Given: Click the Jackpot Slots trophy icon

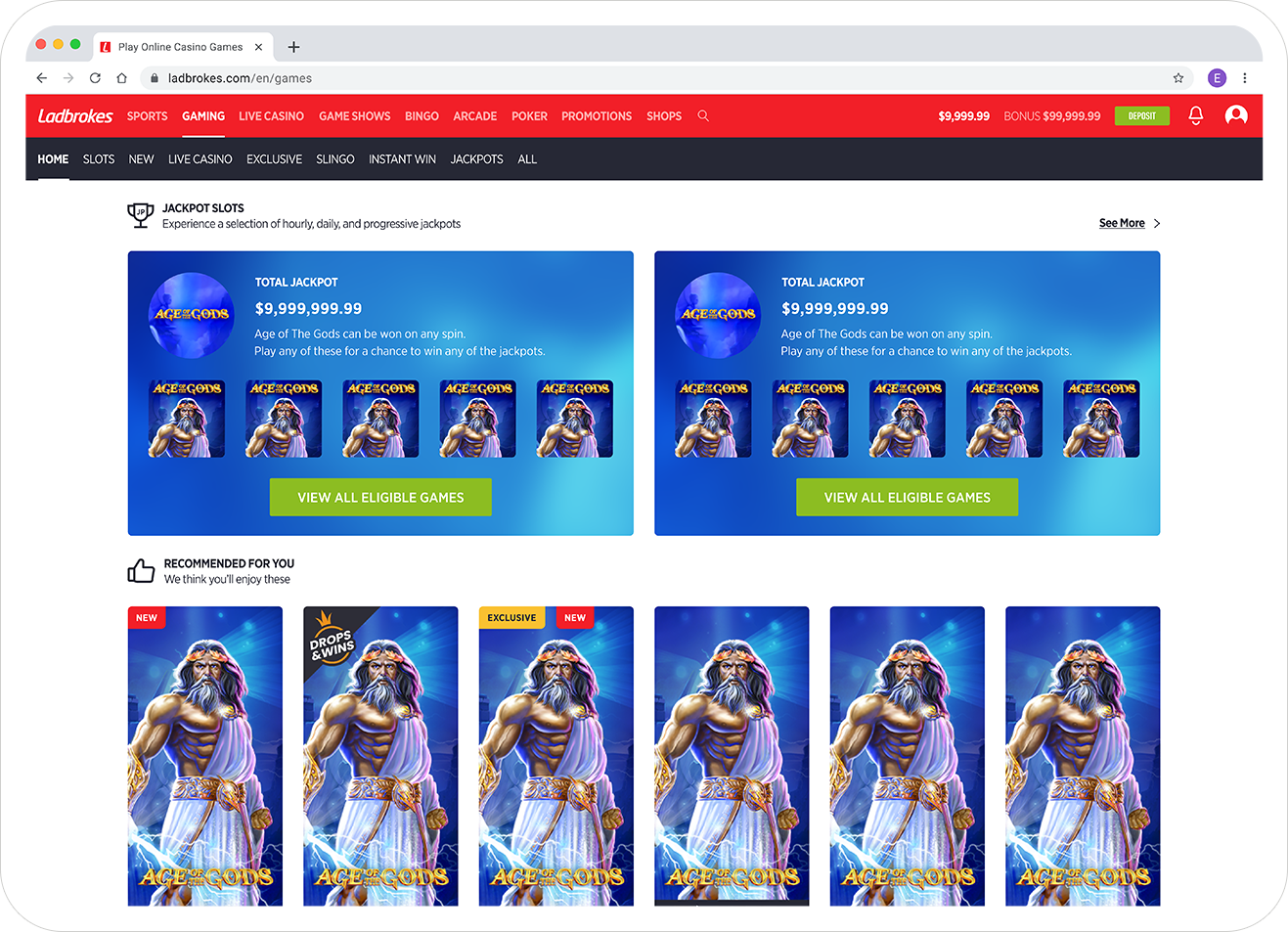Looking at the screenshot, I should (x=141, y=215).
